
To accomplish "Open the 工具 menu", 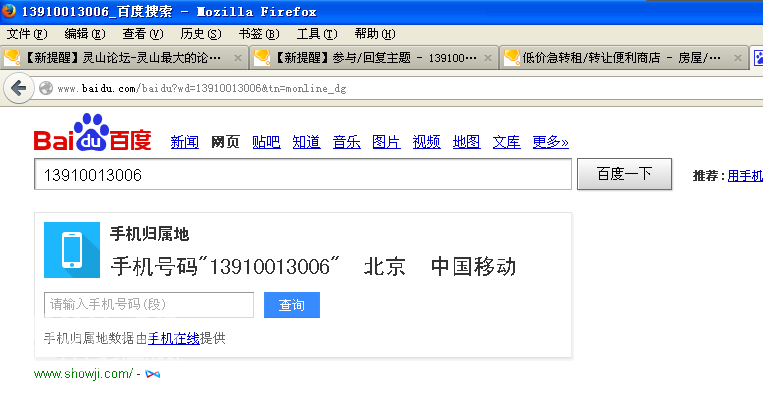I will [317, 34].
